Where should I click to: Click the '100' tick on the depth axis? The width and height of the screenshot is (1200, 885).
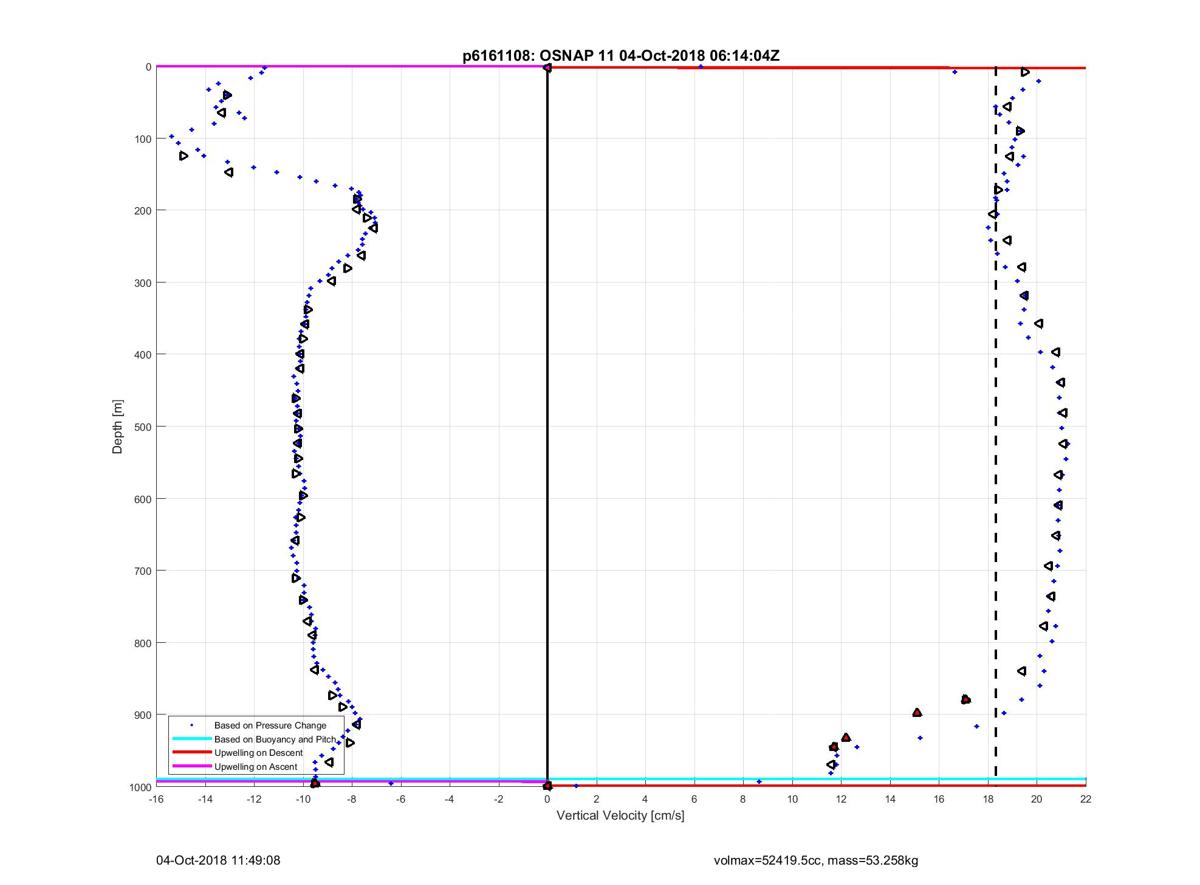coord(142,139)
